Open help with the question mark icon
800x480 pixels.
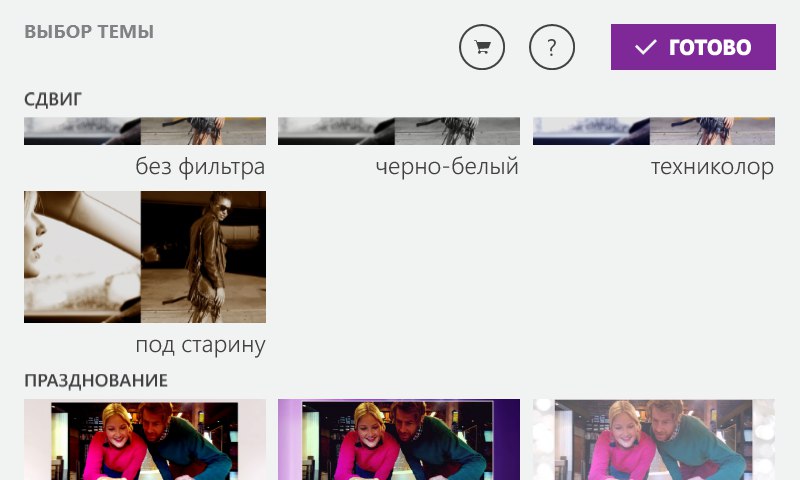click(552, 47)
